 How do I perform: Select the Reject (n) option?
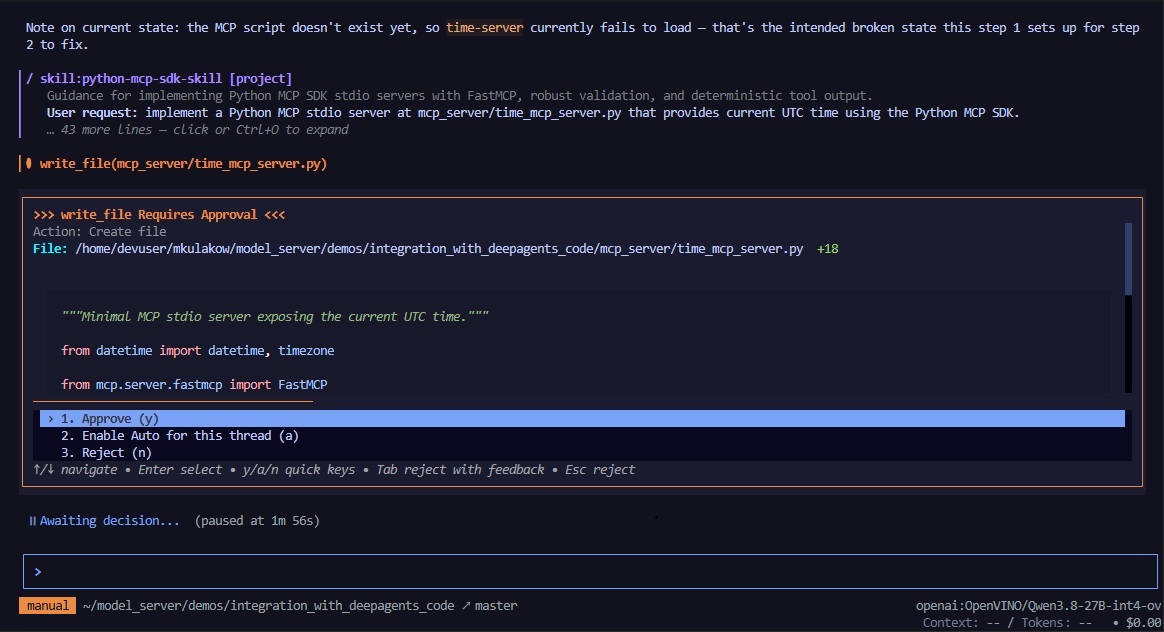(106, 453)
